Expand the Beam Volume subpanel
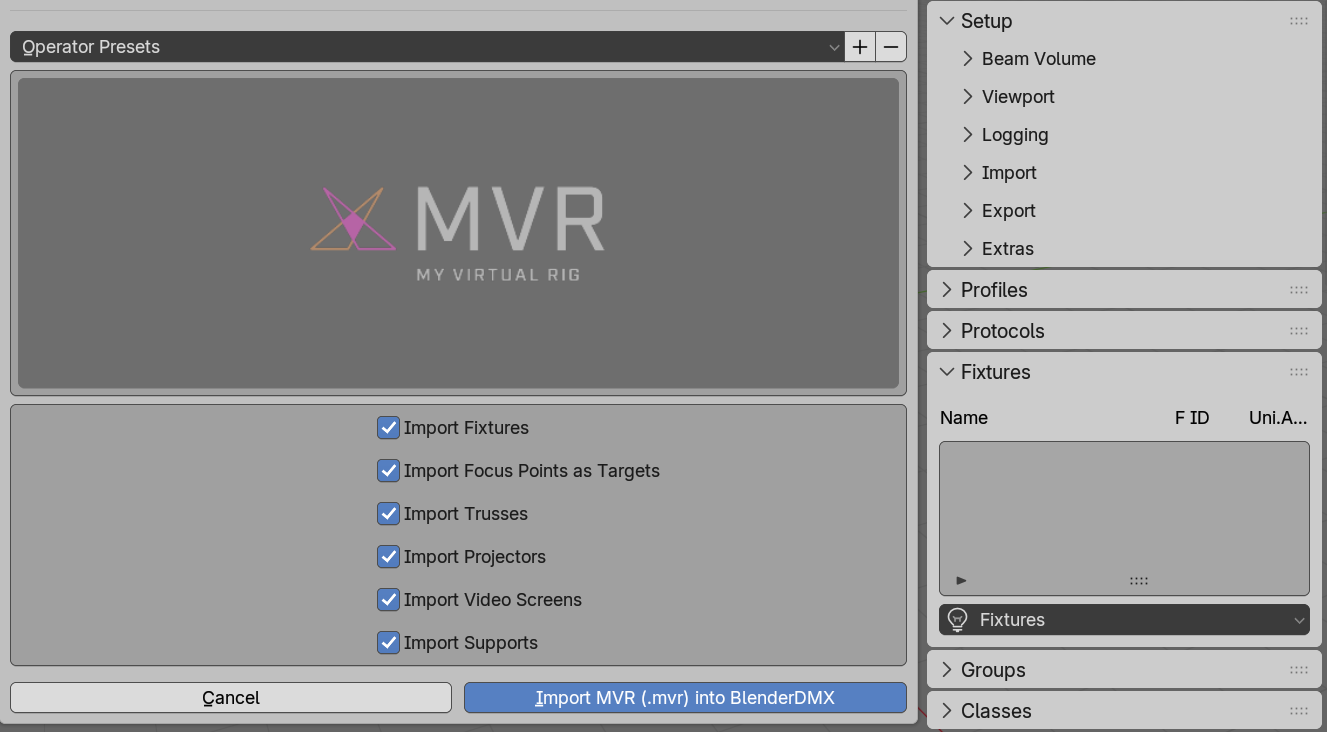The image size is (1327, 732). [x=968, y=59]
